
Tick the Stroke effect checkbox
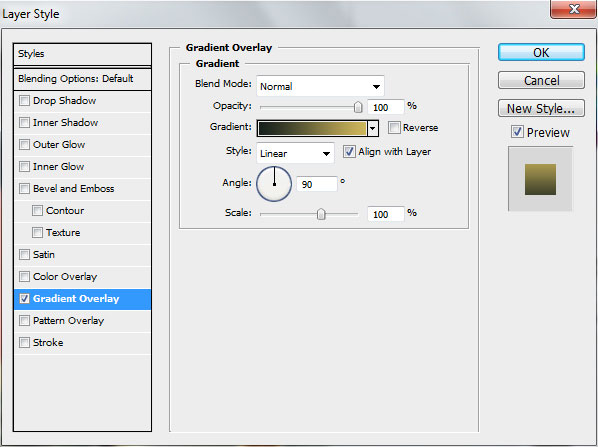point(24,342)
